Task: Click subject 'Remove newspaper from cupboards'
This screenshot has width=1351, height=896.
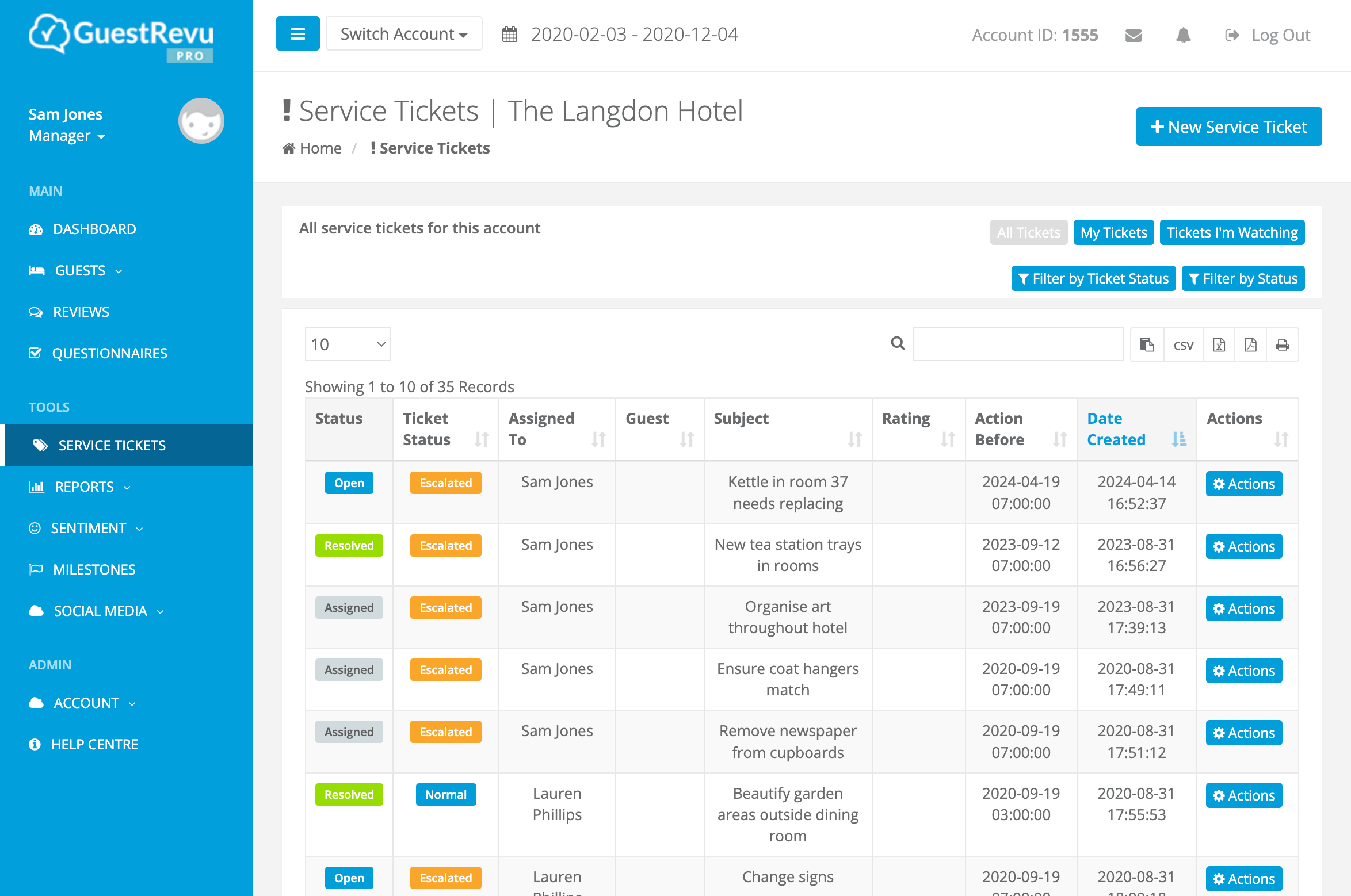Action: [x=788, y=742]
